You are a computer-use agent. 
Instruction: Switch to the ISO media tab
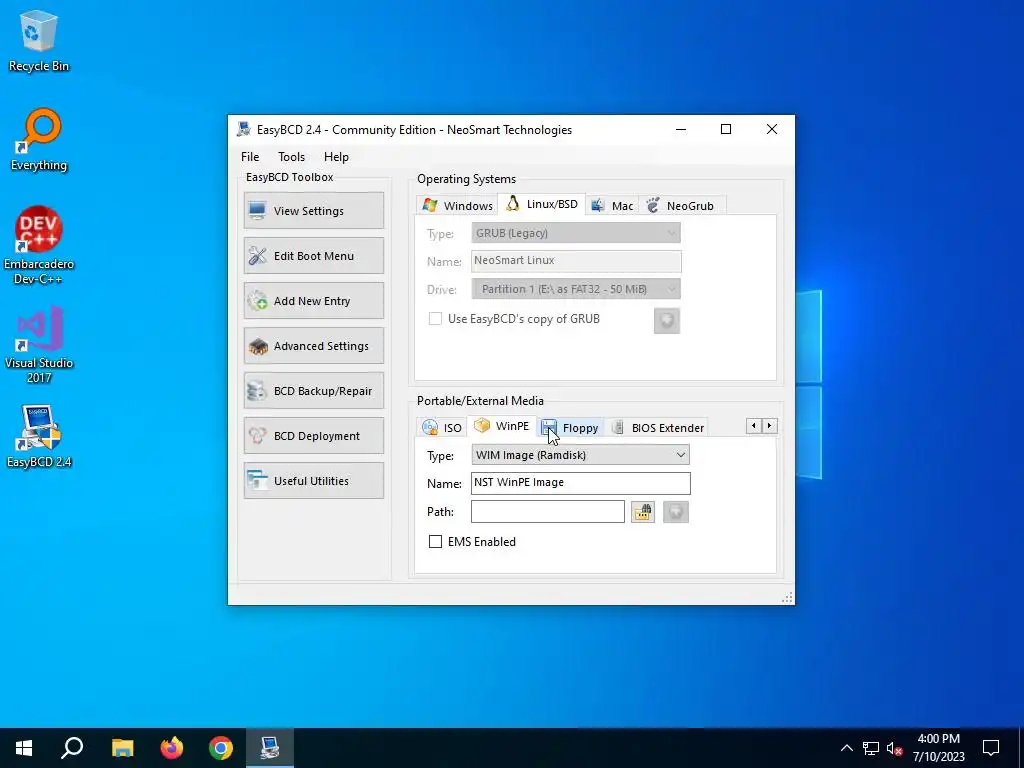tap(442, 427)
